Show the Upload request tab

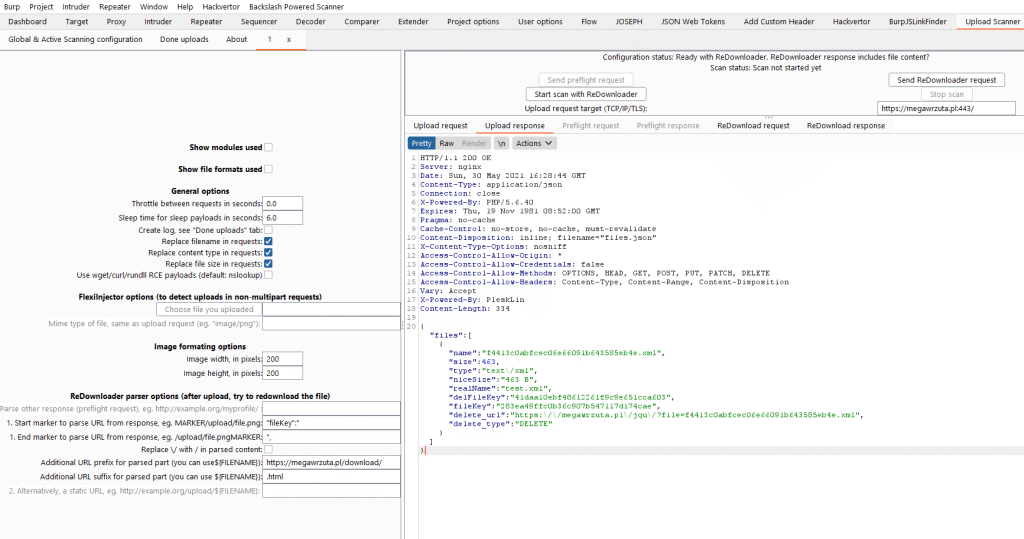click(440, 125)
